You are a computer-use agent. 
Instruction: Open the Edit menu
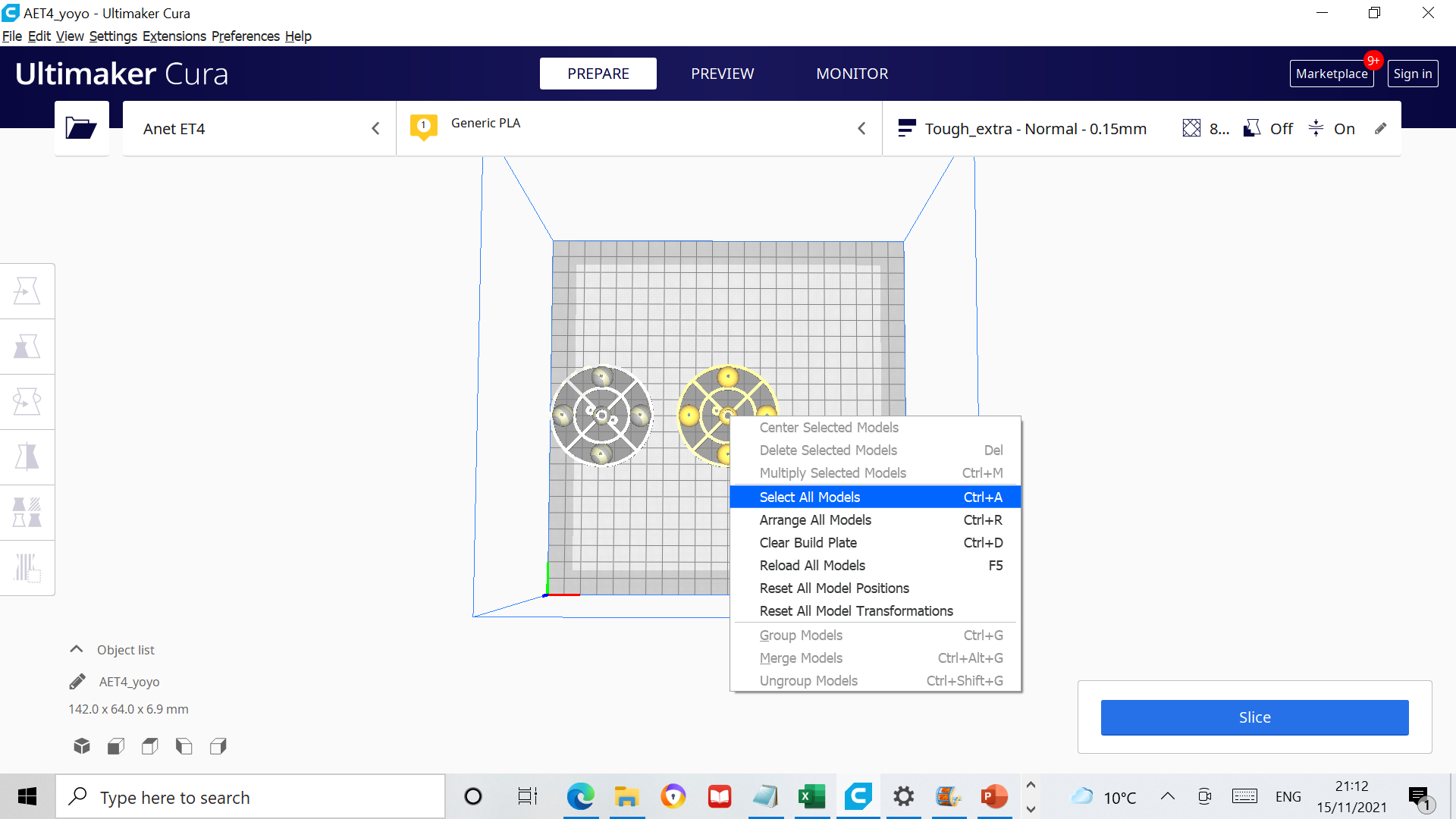coord(39,36)
